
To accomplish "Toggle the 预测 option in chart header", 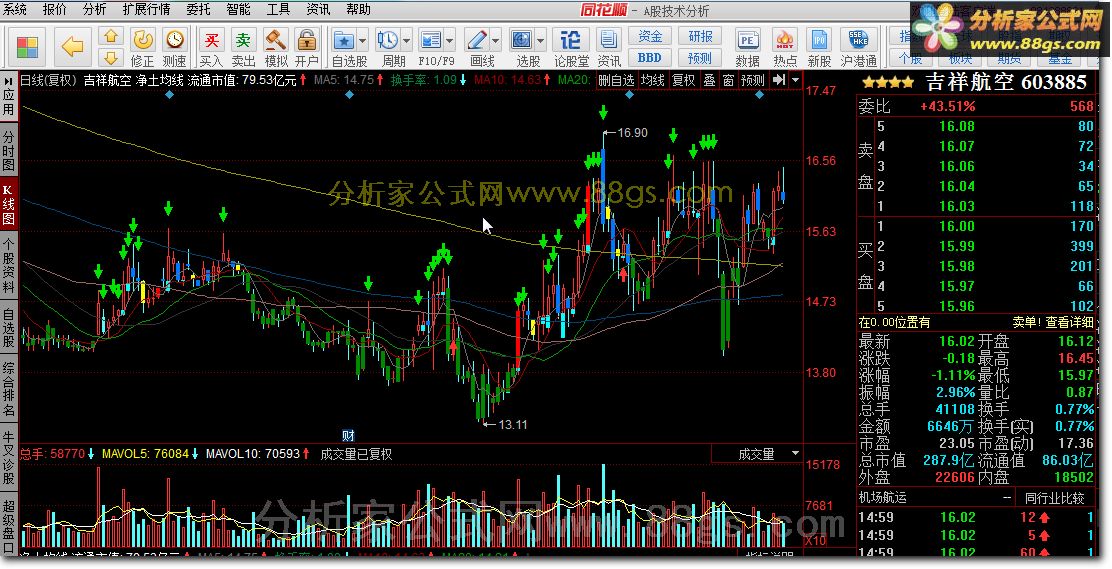I will click(x=752, y=80).
